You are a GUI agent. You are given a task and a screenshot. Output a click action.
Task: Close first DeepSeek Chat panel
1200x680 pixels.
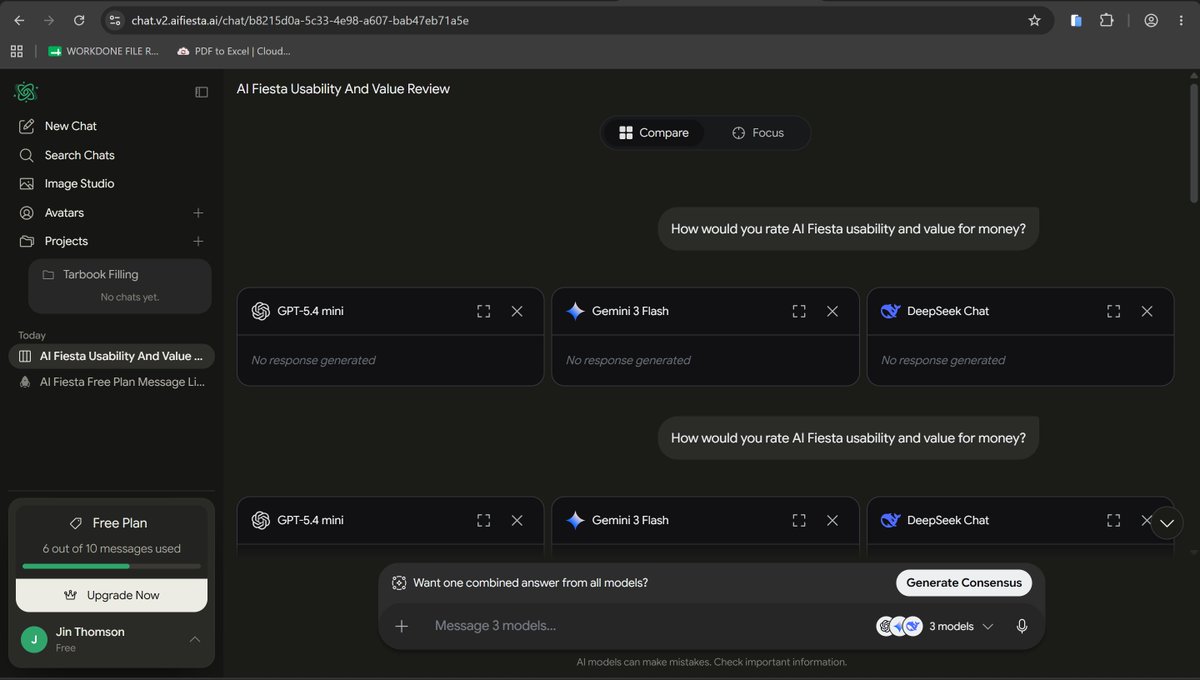[x=1147, y=311]
